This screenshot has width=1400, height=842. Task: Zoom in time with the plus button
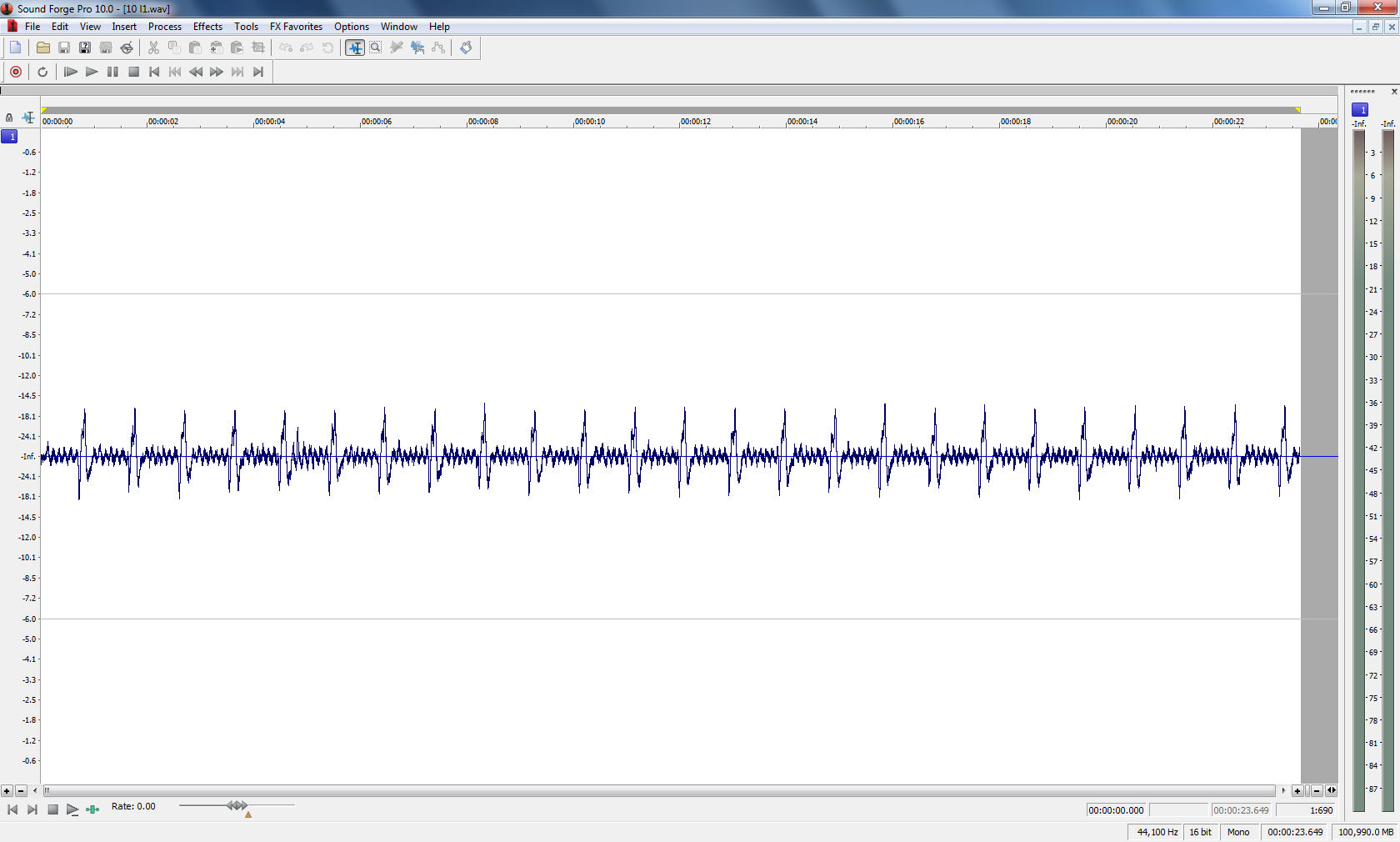(x=1297, y=790)
